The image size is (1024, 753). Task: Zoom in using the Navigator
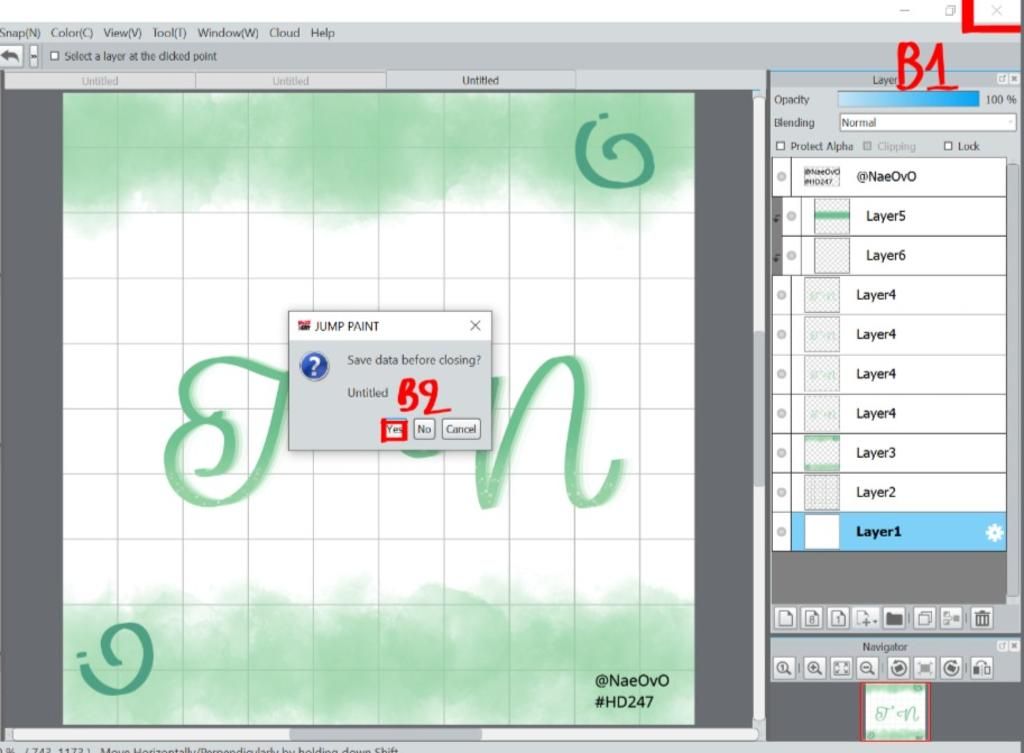point(814,668)
